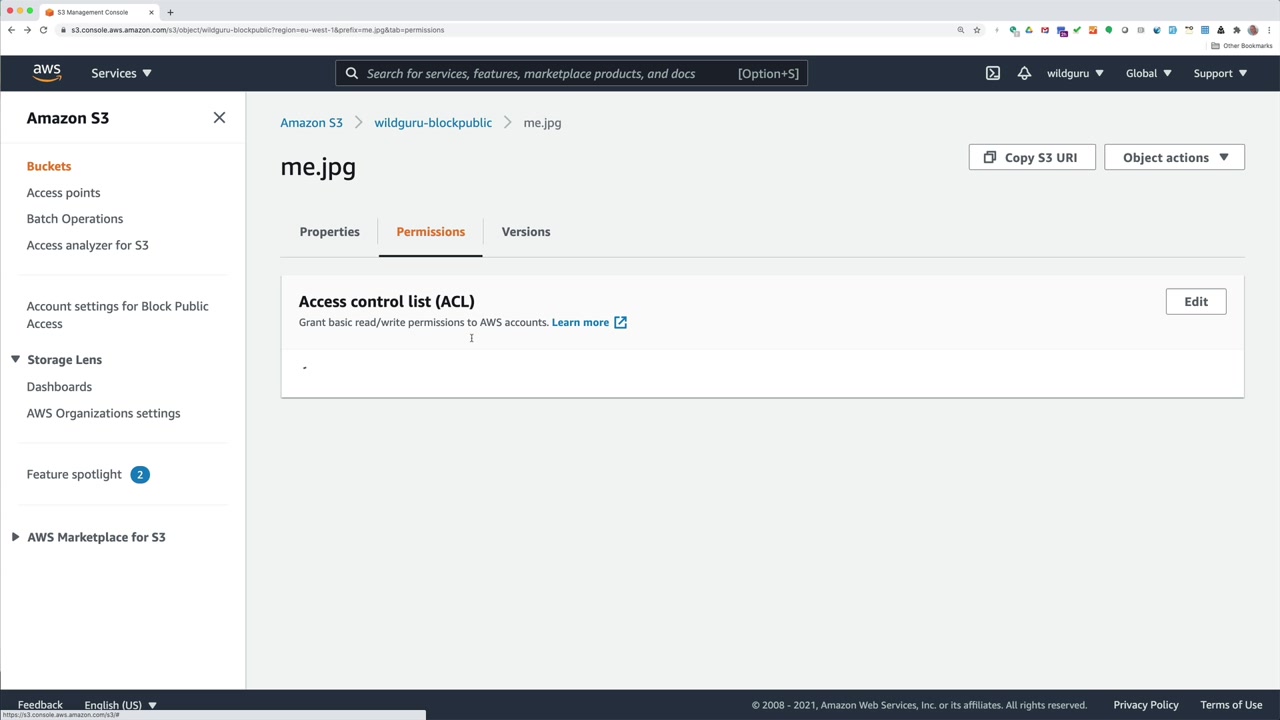
Task: Open the Privacy Policy link
Action: point(1146,705)
